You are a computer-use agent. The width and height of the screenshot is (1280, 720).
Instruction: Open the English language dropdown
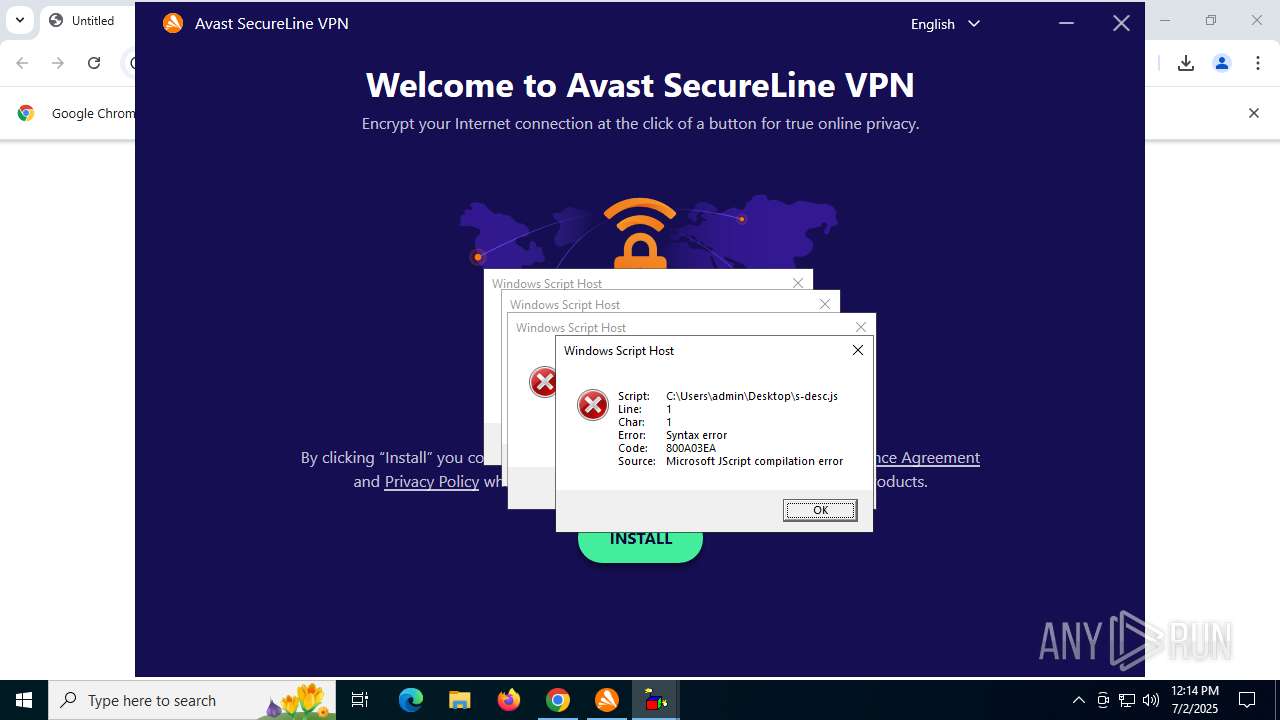pos(945,24)
